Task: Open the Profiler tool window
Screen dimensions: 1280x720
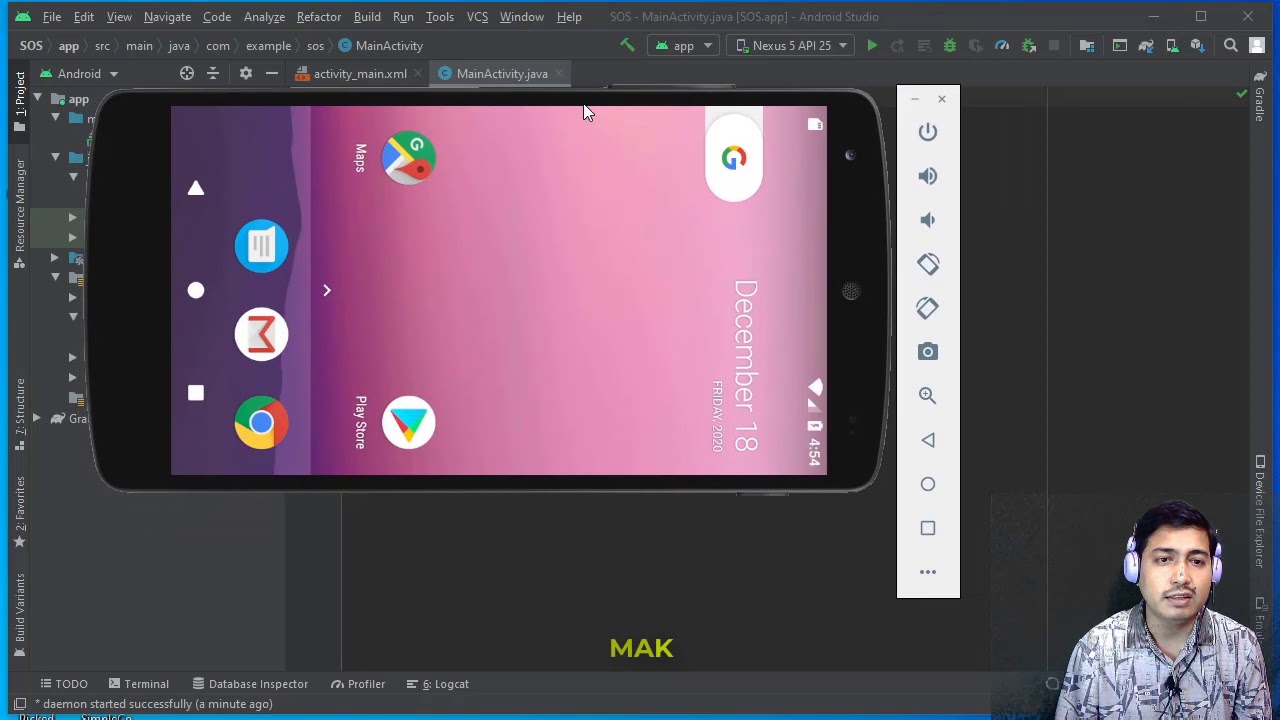Action: click(358, 684)
